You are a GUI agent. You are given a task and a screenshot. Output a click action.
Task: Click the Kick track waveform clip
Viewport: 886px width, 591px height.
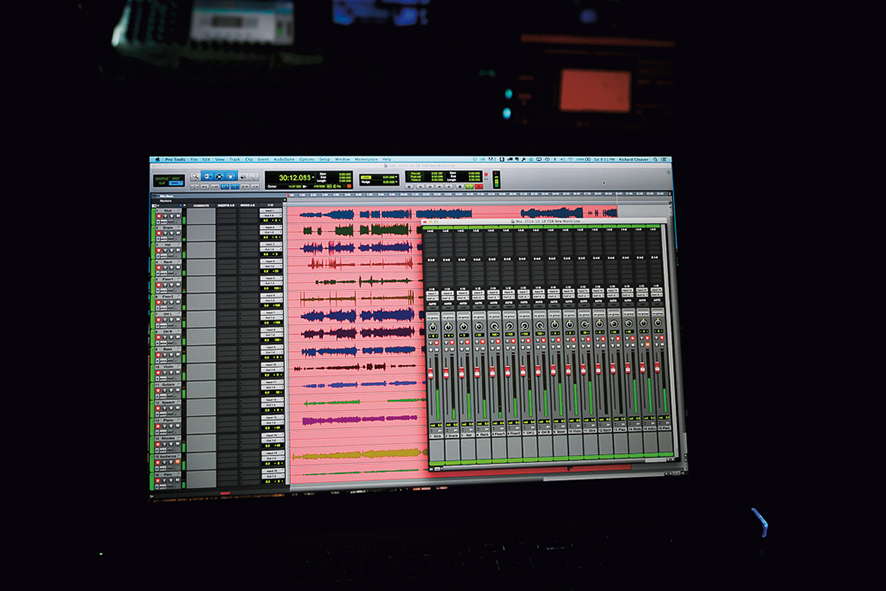tap(328, 214)
